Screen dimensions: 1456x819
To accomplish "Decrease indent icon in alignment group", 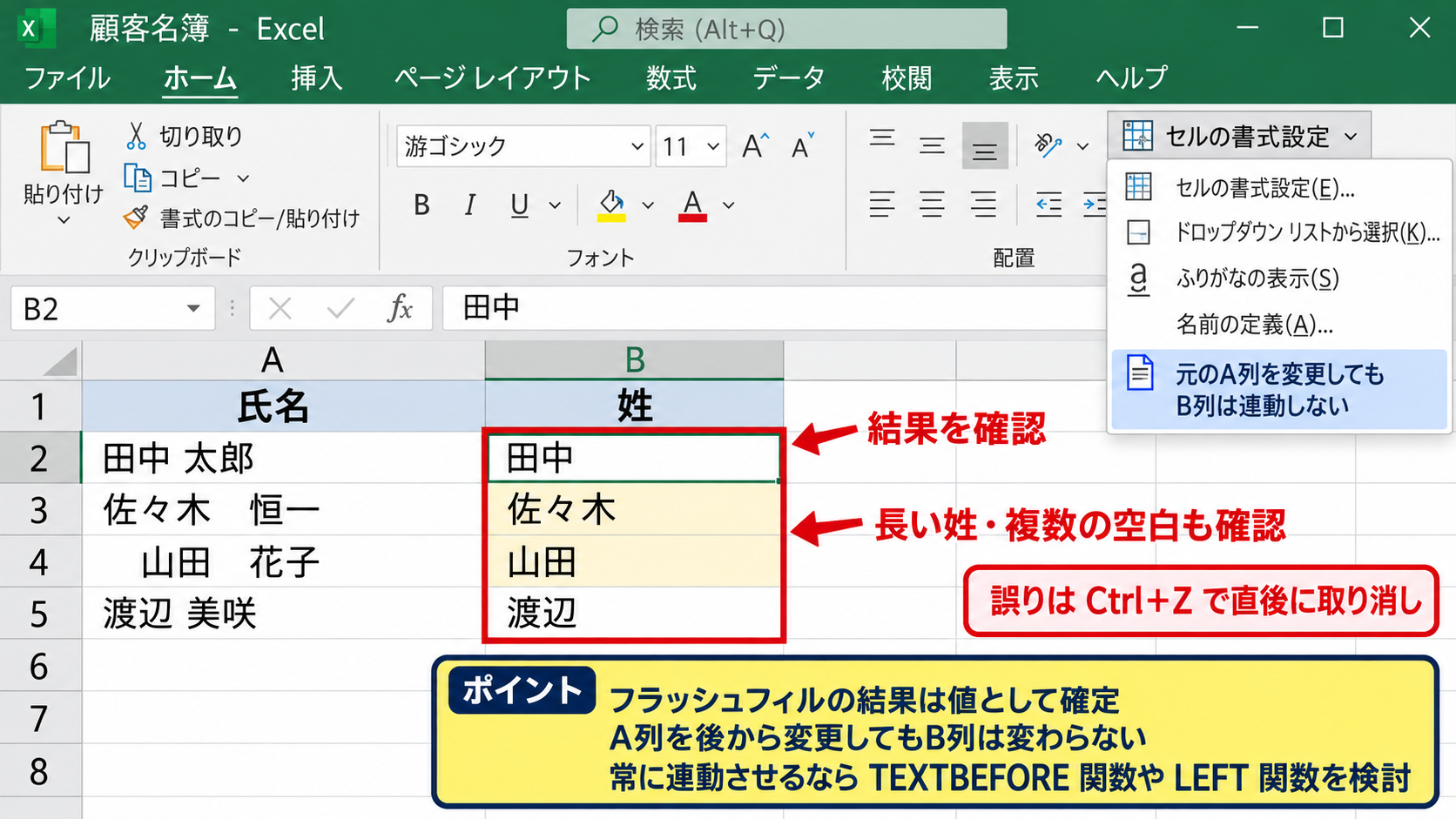I will pyautogui.click(x=1048, y=205).
